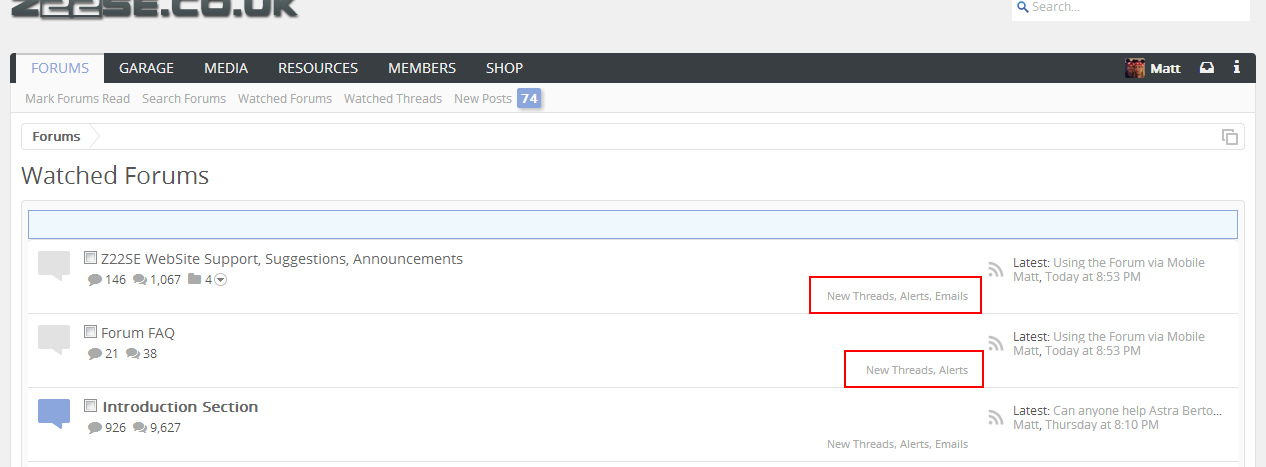
Task: Open the quick navigation menu icon
Action: [x=1230, y=137]
